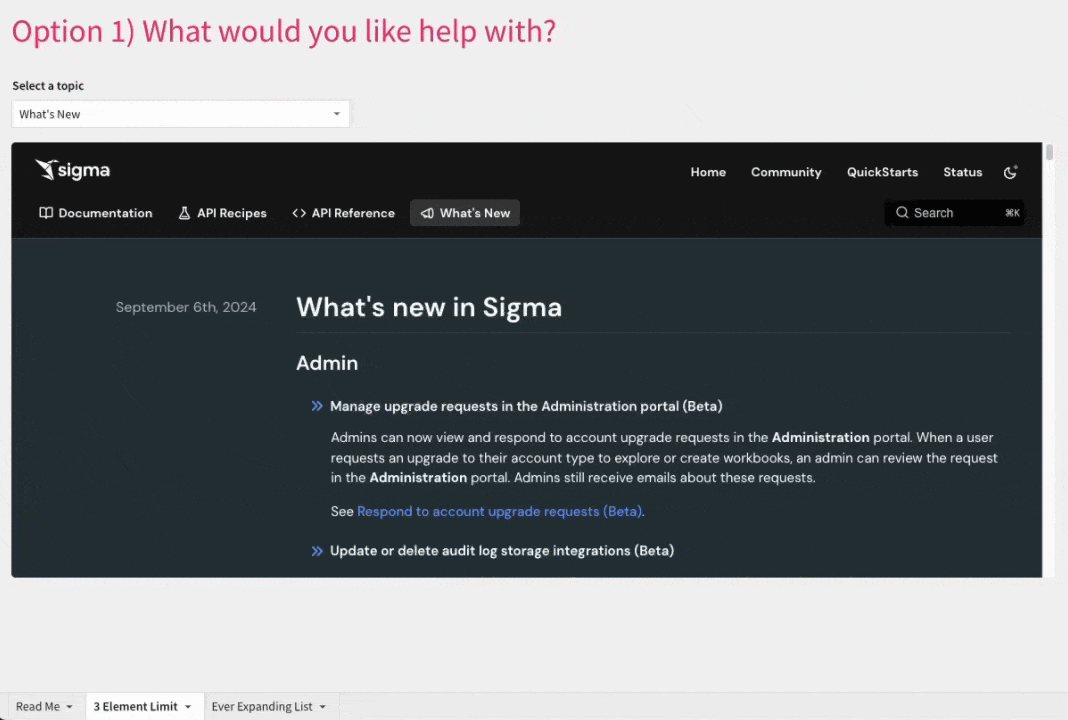This screenshot has height=720, width=1068.
Task: Open Ever Expanding List tab menu arrow
Action: coord(322,707)
